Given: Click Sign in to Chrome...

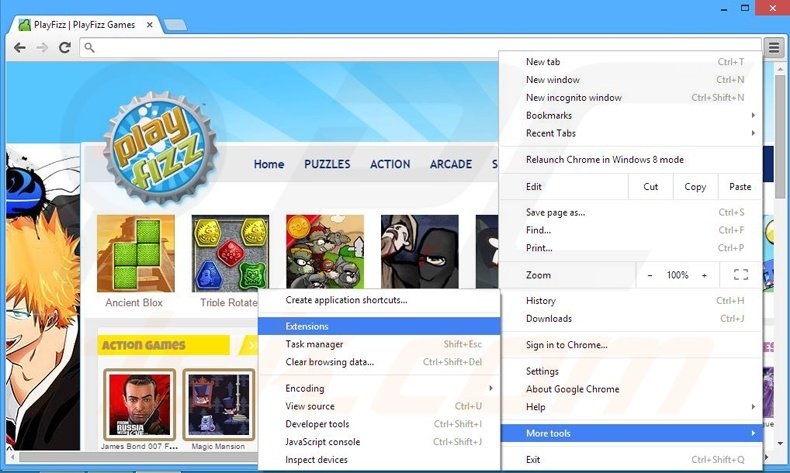Looking at the screenshot, I should (631, 345).
